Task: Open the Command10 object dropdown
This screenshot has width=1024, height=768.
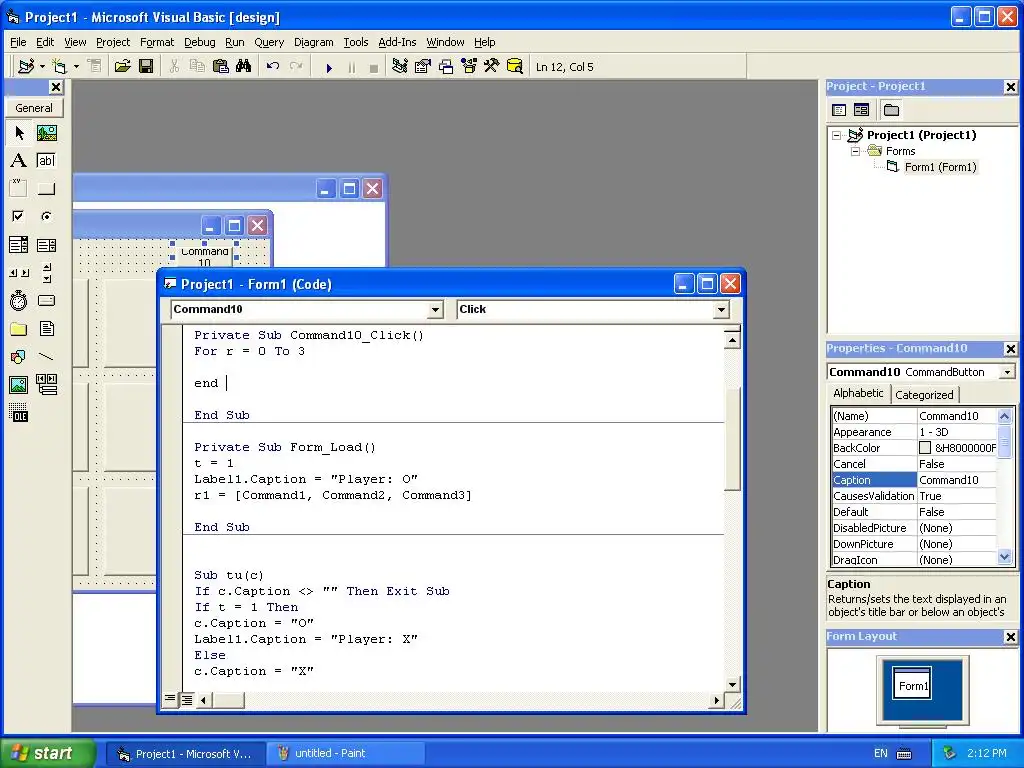Action: click(436, 310)
